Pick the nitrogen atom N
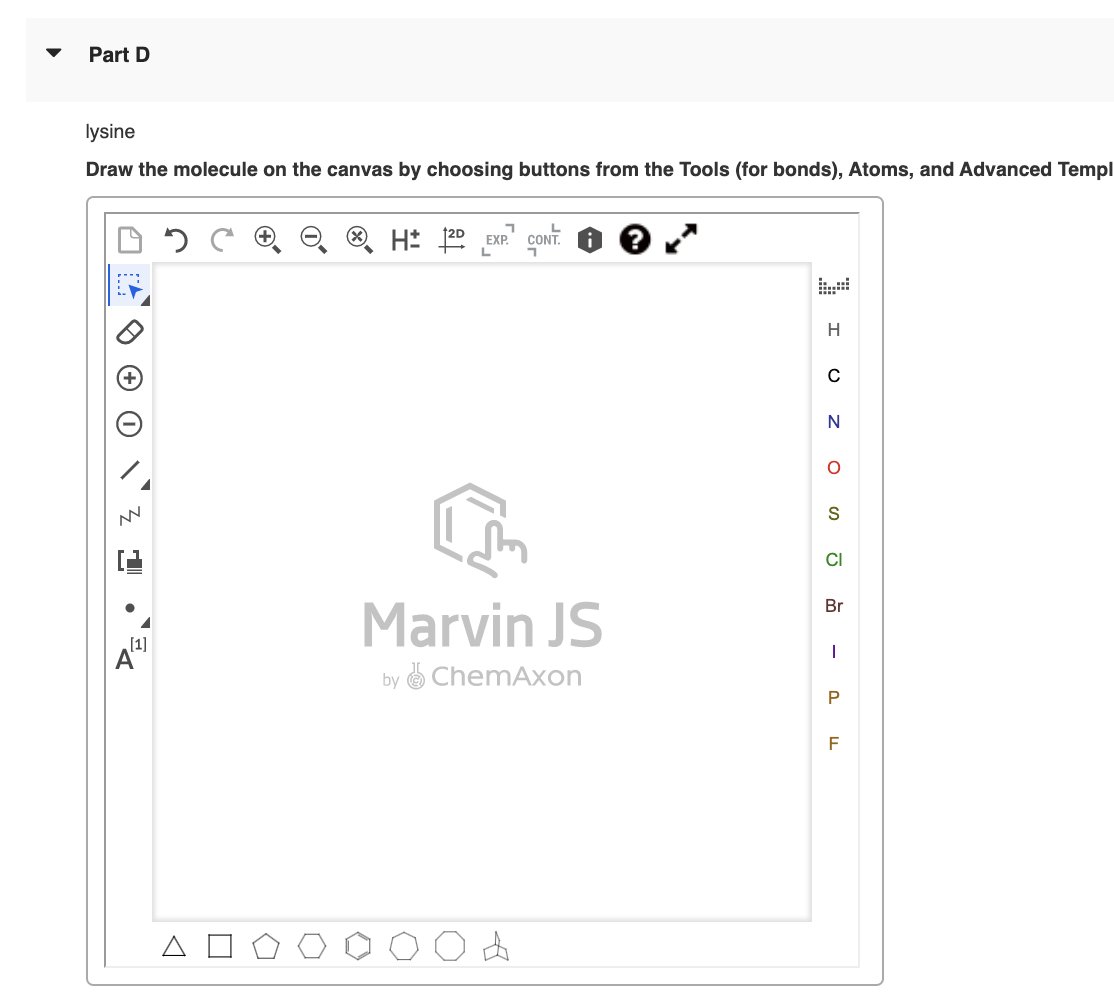 point(834,422)
